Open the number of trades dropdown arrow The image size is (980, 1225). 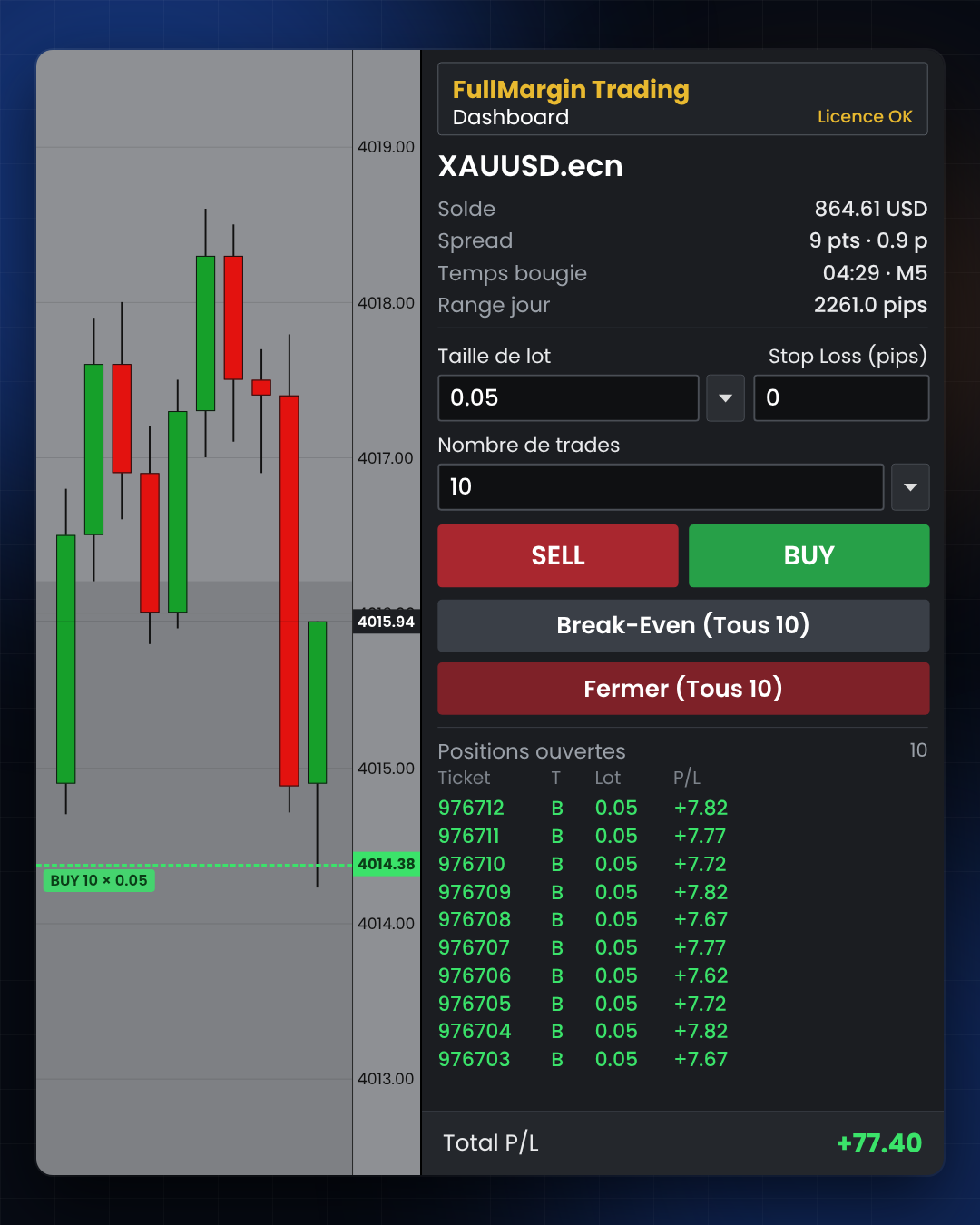coord(910,487)
